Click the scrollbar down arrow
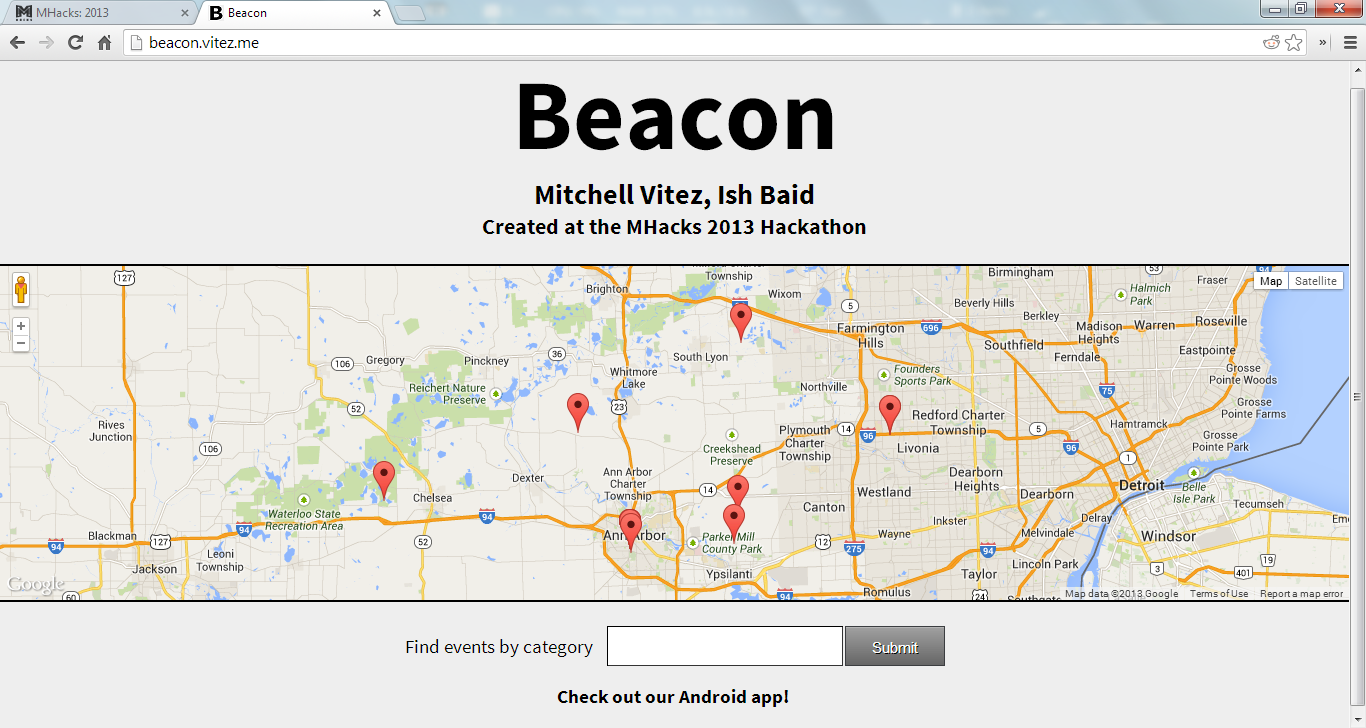The width and height of the screenshot is (1366, 728). (1357, 719)
